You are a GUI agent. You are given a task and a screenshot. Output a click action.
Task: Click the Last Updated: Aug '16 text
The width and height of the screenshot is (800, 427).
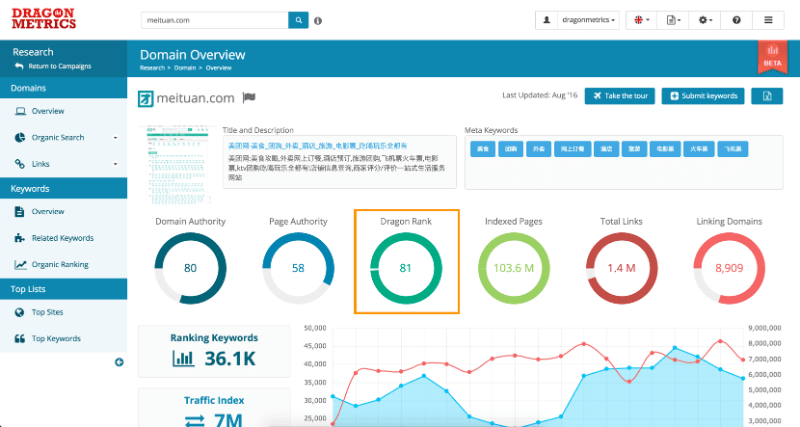click(x=540, y=95)
